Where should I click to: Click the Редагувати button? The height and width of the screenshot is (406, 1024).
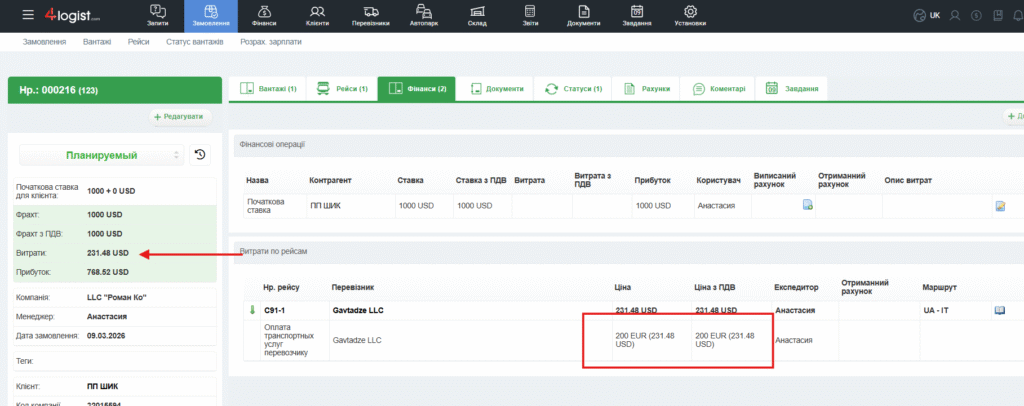coord(181,117)
